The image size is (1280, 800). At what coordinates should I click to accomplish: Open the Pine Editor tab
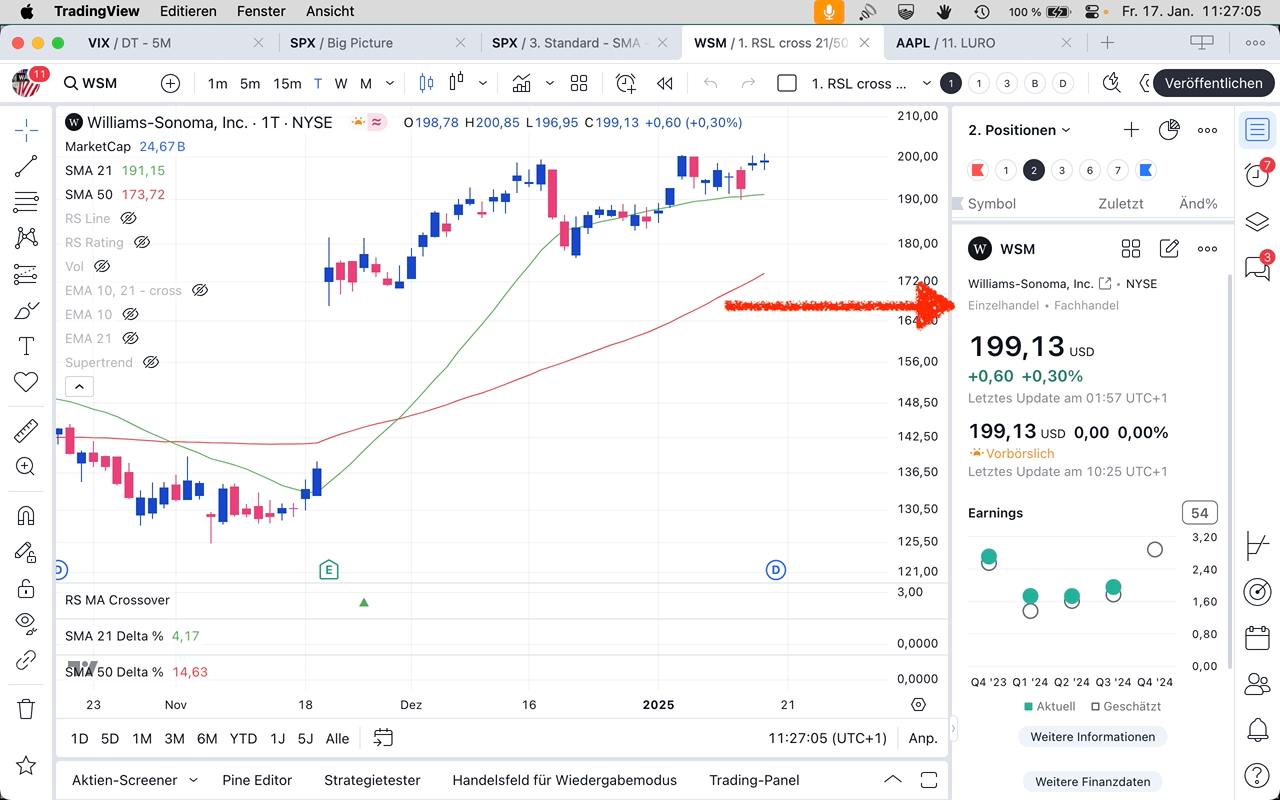[257, 780]
